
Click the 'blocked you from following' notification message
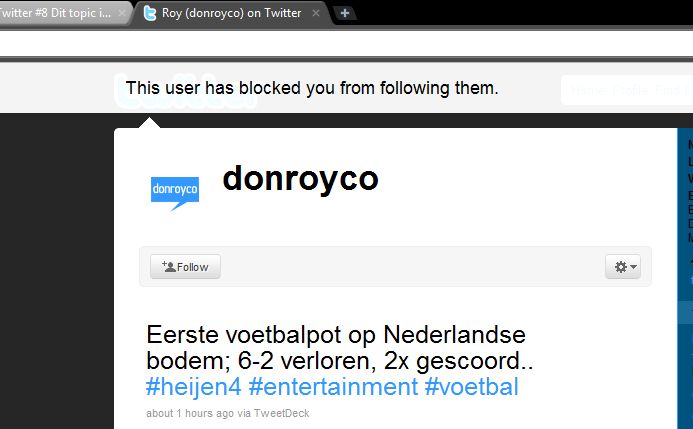coord(312,88)
